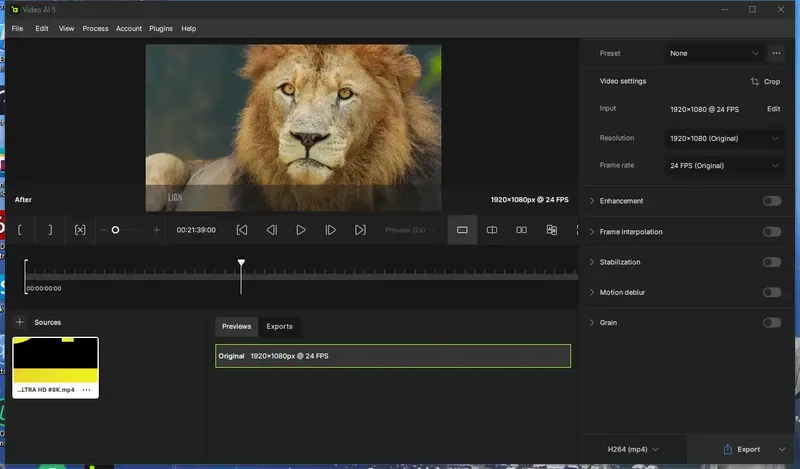This screenshot has height=469, width=800.
Task: Open the Crop tool
Action: pyautogui.click(x=765, y=81)
